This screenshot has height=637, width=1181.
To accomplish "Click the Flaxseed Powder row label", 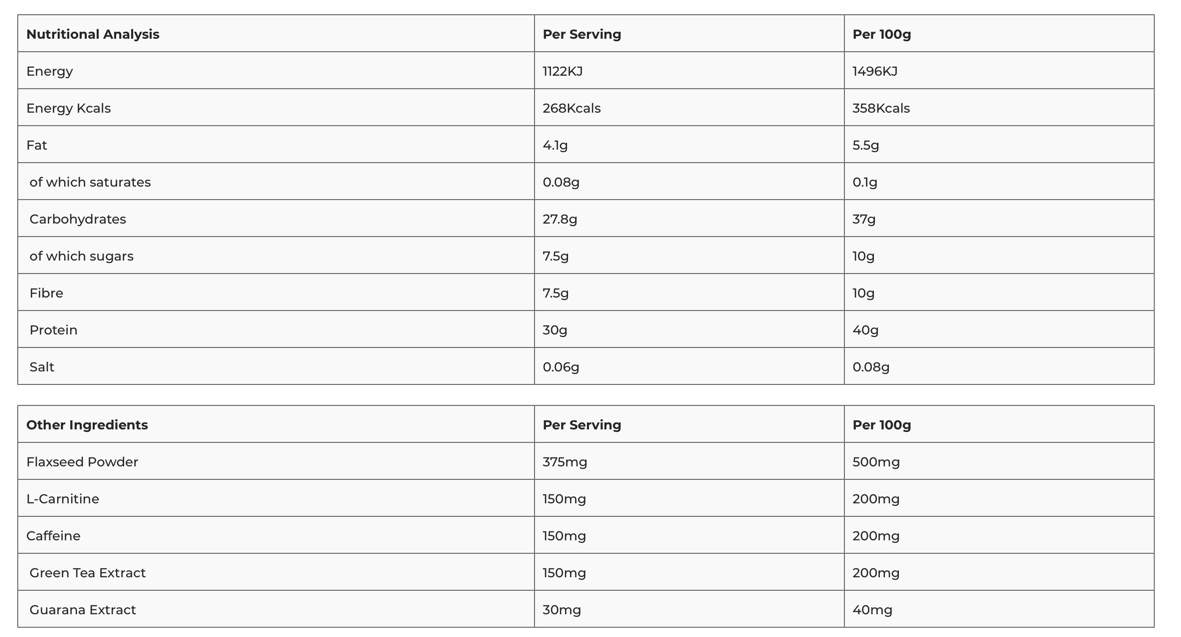I will 82,462.
